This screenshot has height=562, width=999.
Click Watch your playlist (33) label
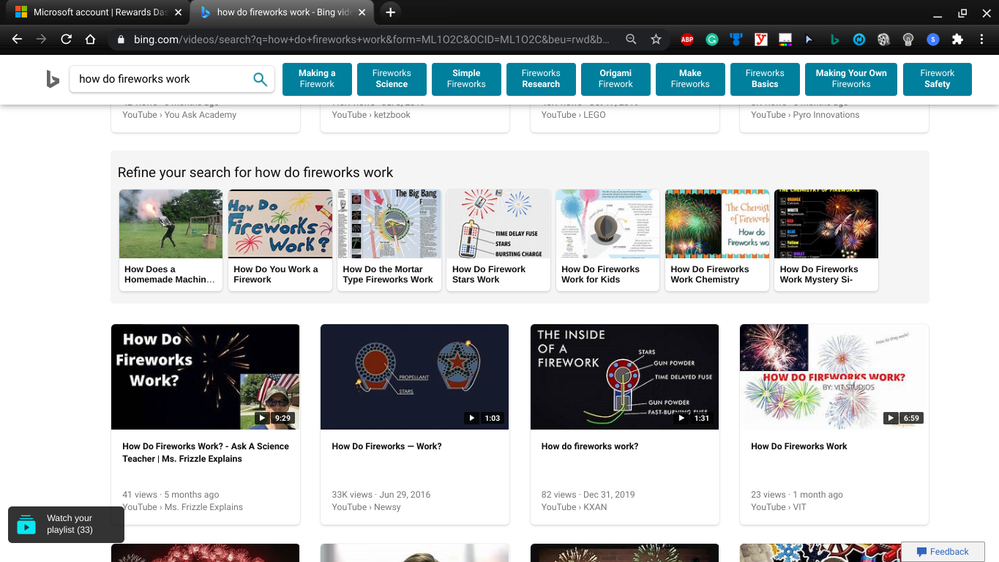[x=69, y=524]
